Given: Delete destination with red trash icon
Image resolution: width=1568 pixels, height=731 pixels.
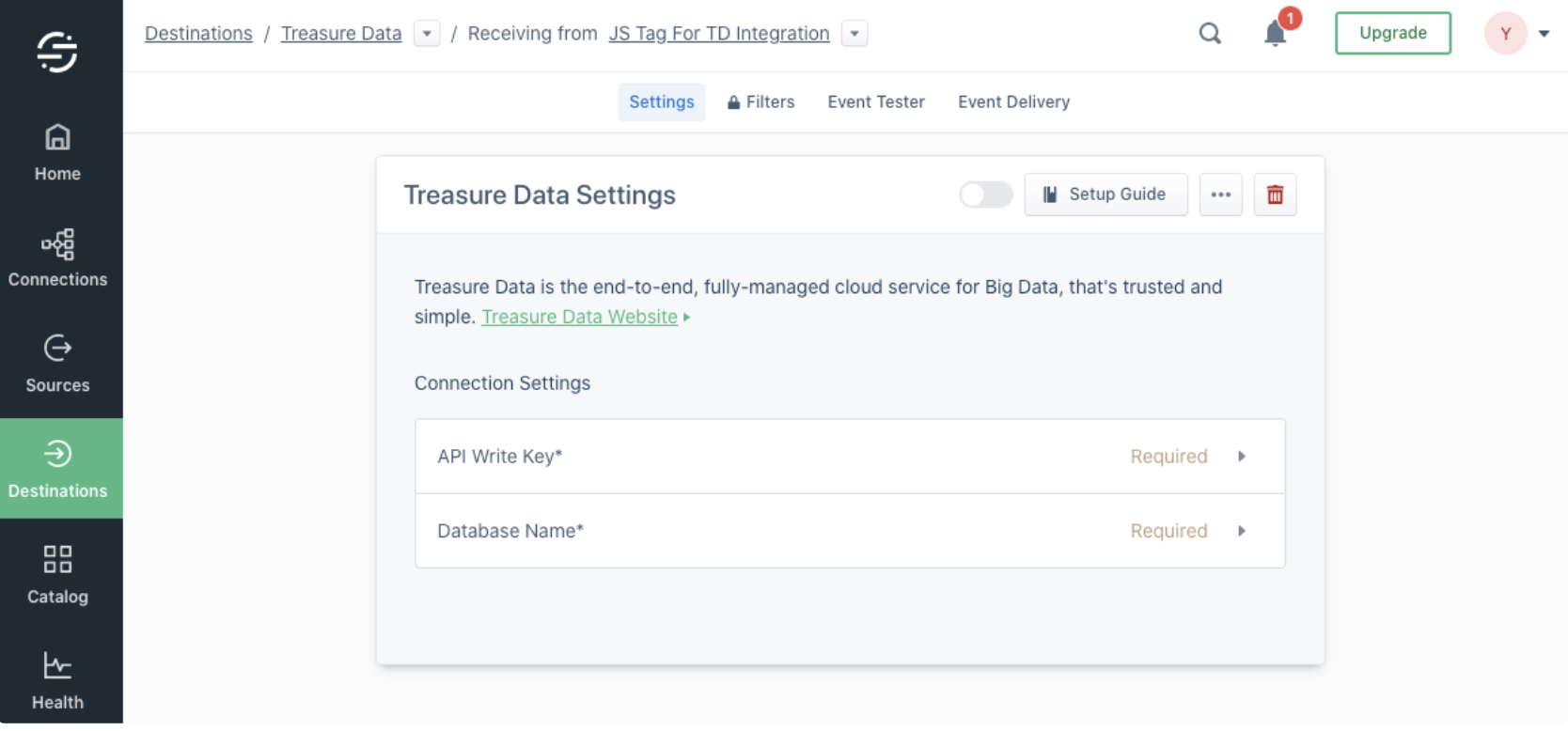Looking at the screenshot, I should point(1275,194).
